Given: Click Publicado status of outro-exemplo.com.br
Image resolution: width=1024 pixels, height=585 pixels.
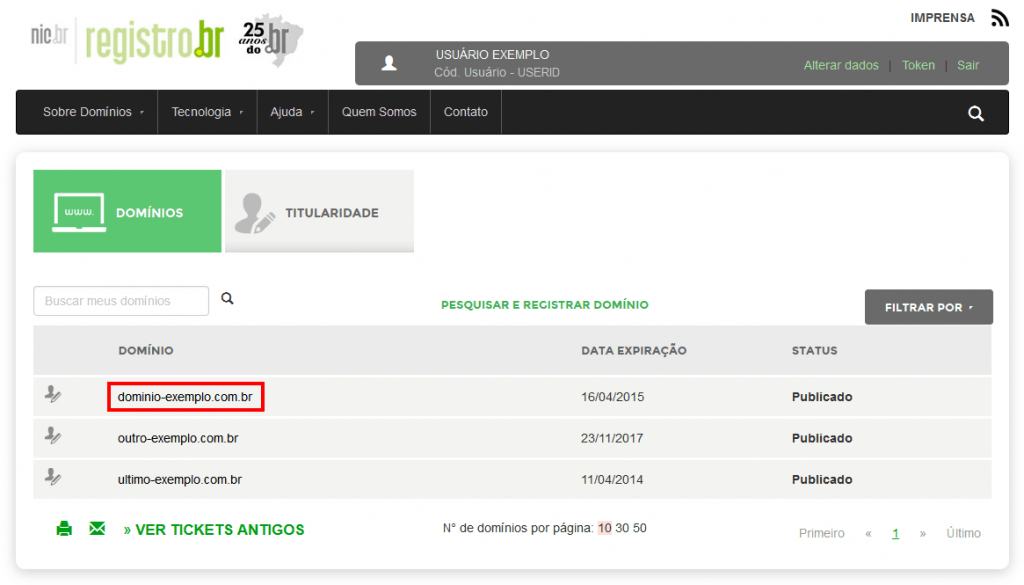Looking at the screenshot, I should (x=822, y=438).
